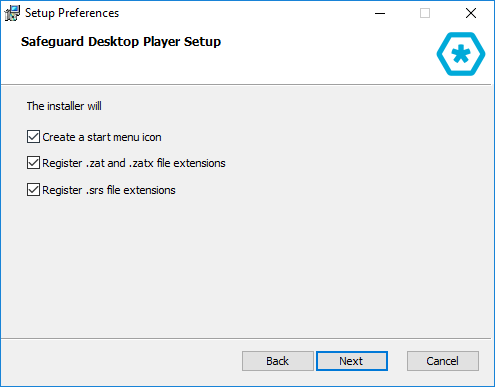This screenshot has width=495, height=387.
Task: Close the Setup Preferences dialog
Action: click(x=471, y=13)
